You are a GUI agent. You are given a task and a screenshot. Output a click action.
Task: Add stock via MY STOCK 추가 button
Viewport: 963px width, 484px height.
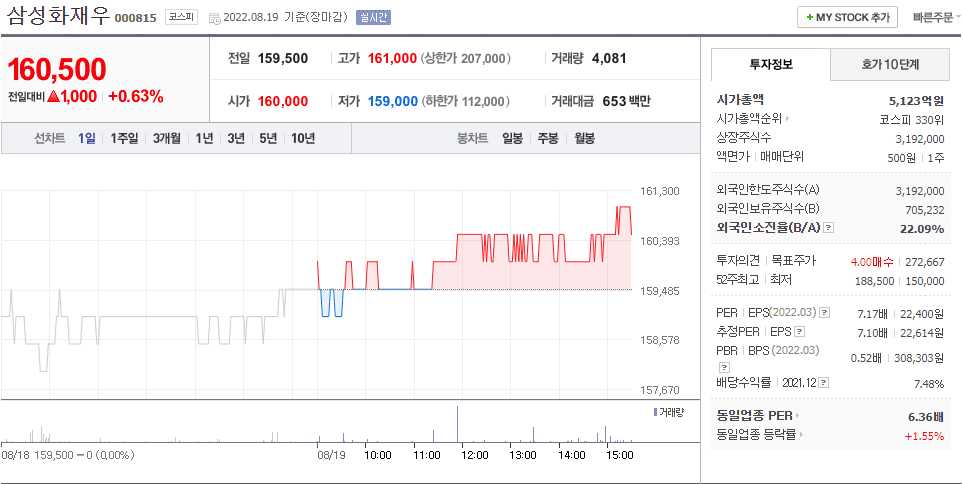[x=848, y=17]
